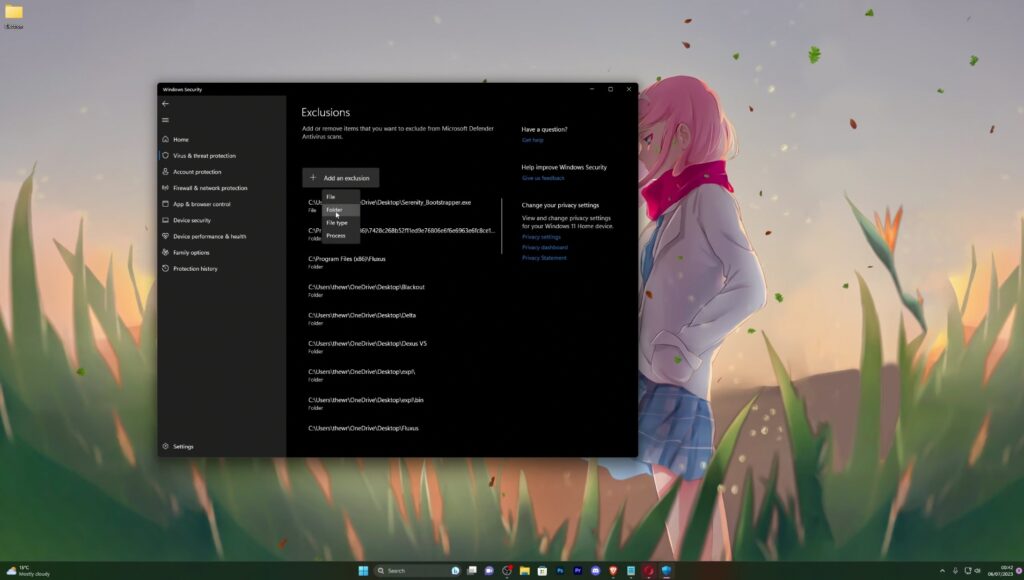
Task: Open Photoshop from the taskbar
Action: 560,571
